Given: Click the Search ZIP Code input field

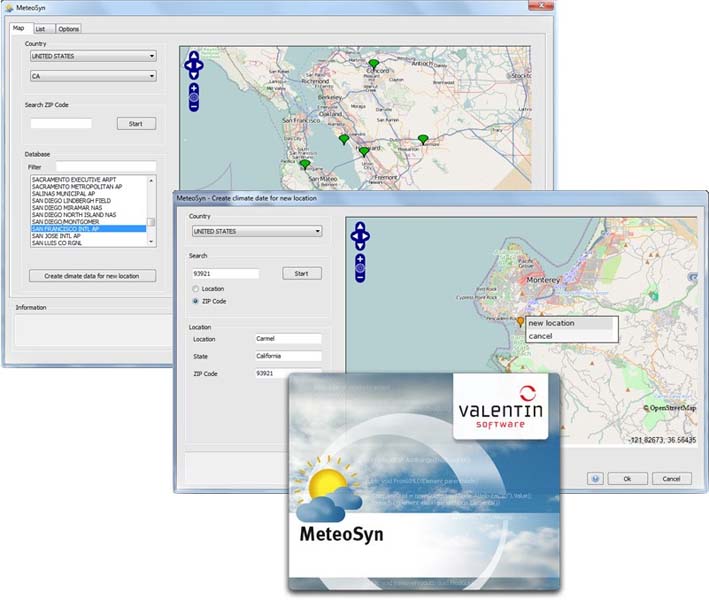Looking at the screenshot, I should [x=61, y=123].
